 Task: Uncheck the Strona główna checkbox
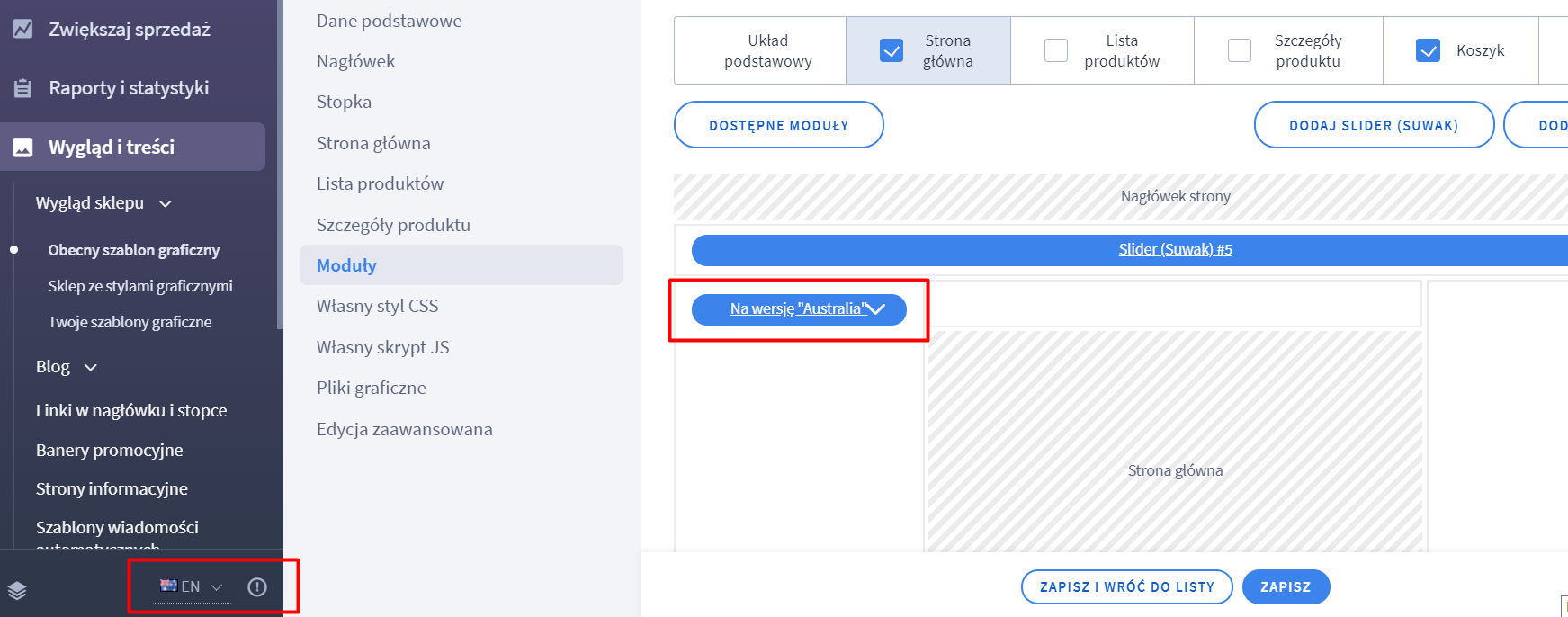[892, 50]
